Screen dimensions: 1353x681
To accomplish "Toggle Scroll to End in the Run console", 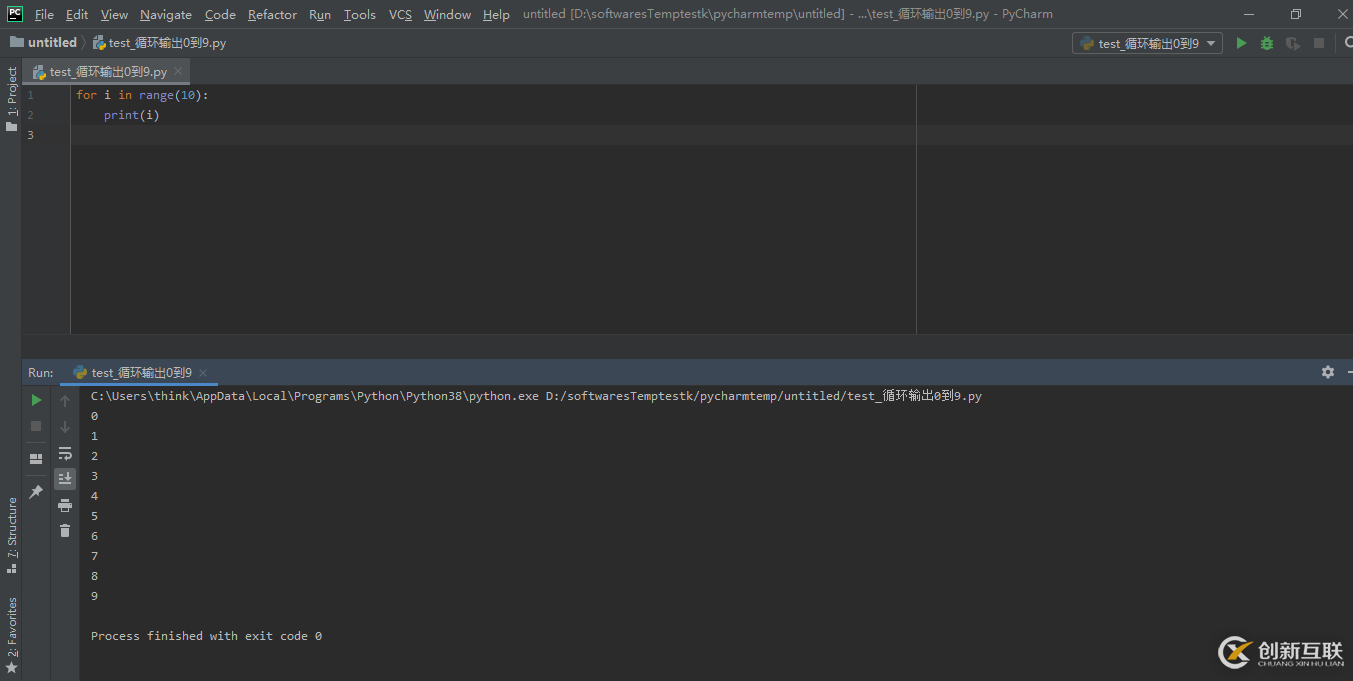I will (65, 479).
